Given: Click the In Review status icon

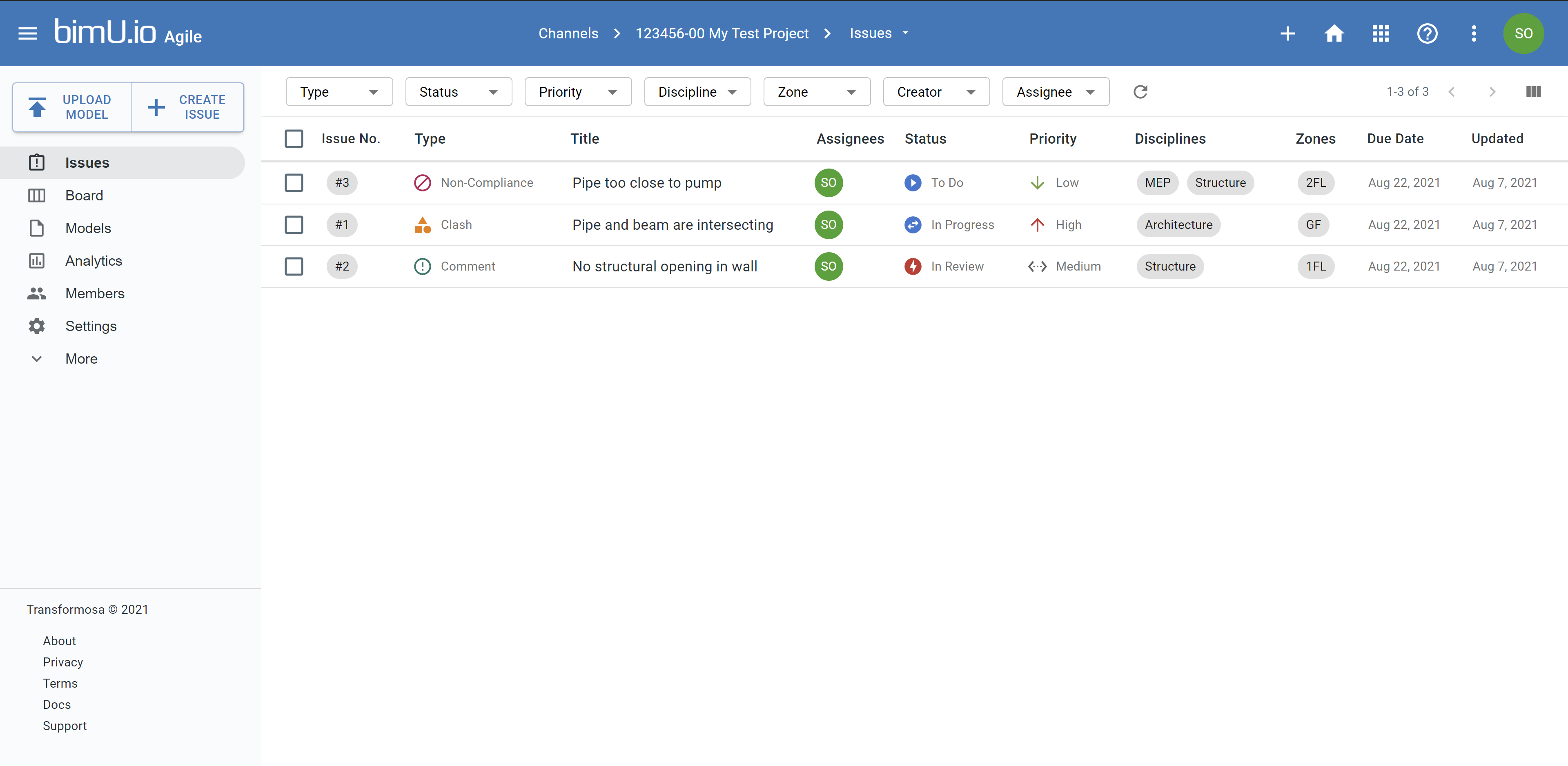Looking at the screenshot, I should click(x=913, y=266).
